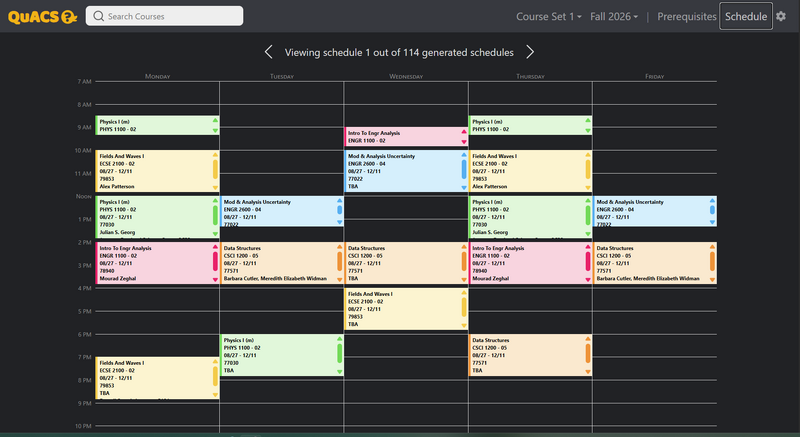Click 'CSCI 1200 - 05' in Friday Data Structures
This screenshot has height=437, width=800.
coord(614,255)
